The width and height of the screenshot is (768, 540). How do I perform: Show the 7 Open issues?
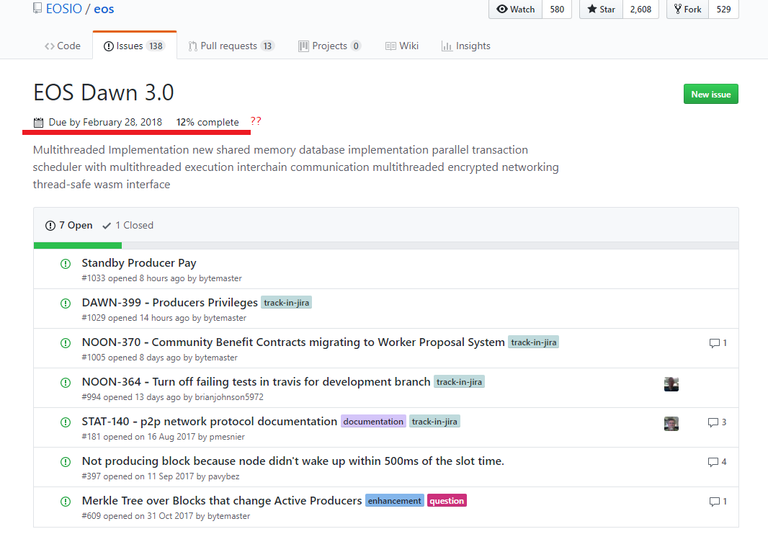pyautogui.click(x=69, y=226)
